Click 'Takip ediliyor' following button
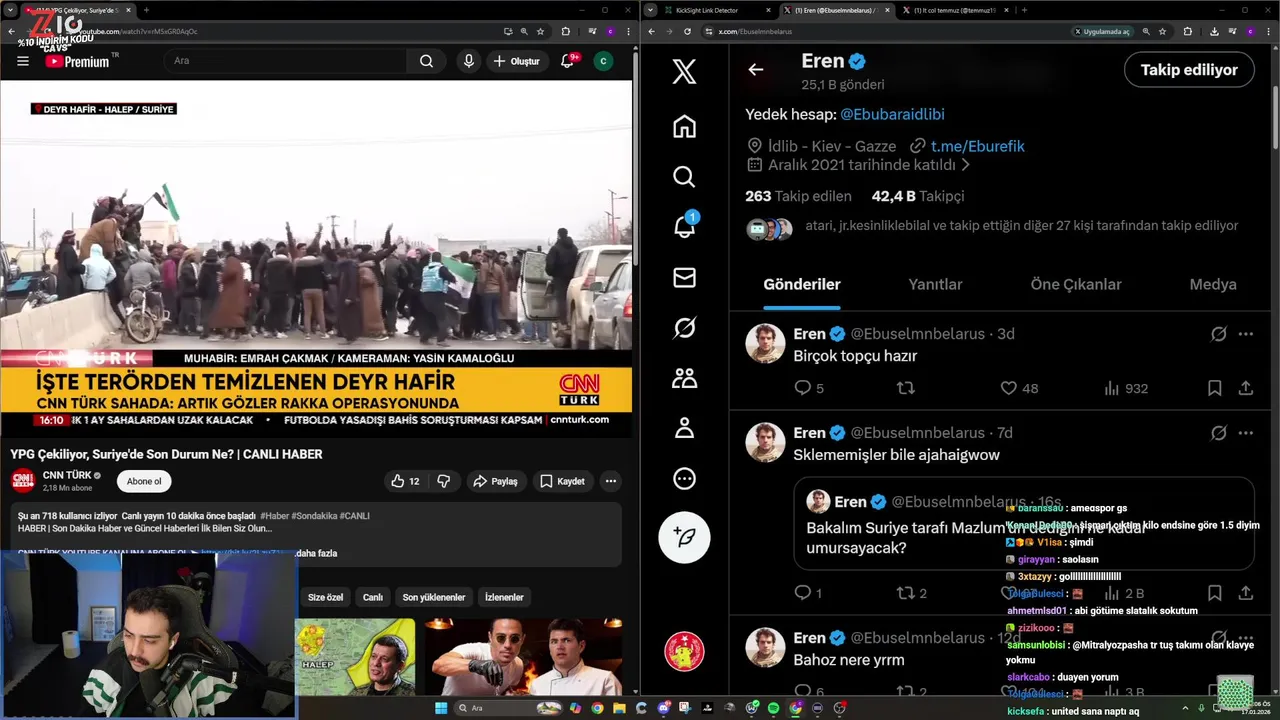 tap(1189, 70)
